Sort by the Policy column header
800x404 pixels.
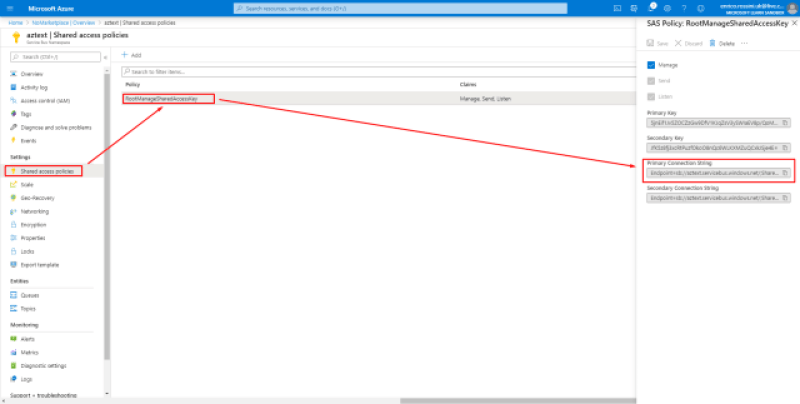coord(133,84)
